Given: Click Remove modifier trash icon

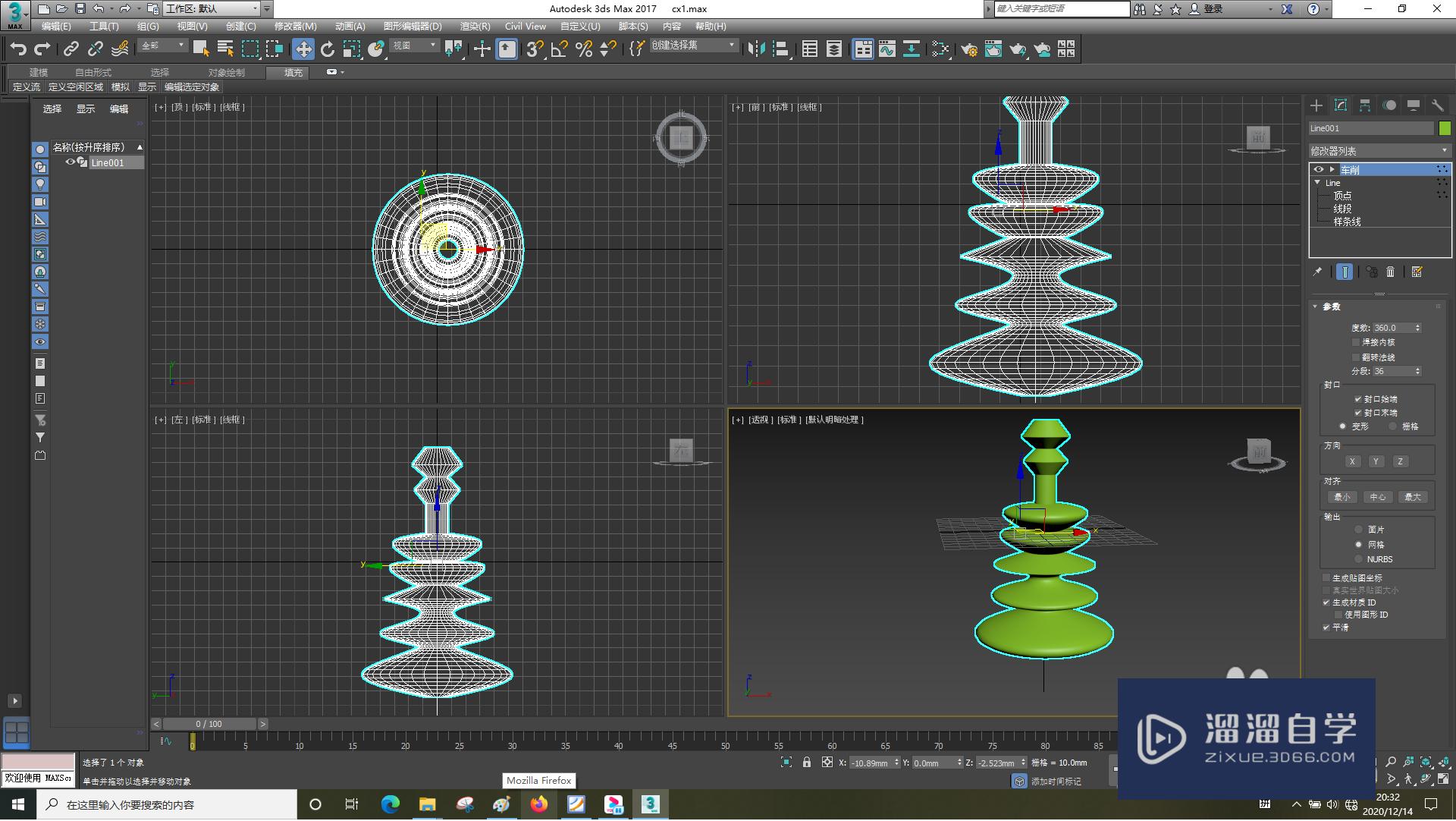Looking at the screenshot, I should (x=1390, y=272).
